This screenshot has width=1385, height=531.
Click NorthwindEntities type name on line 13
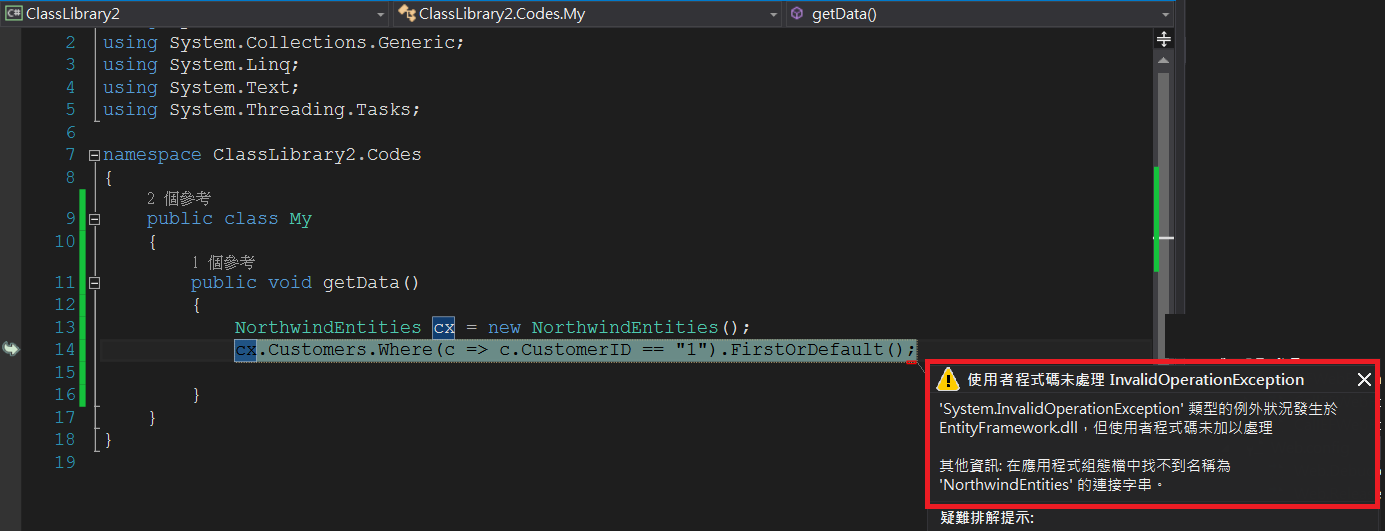328,327
